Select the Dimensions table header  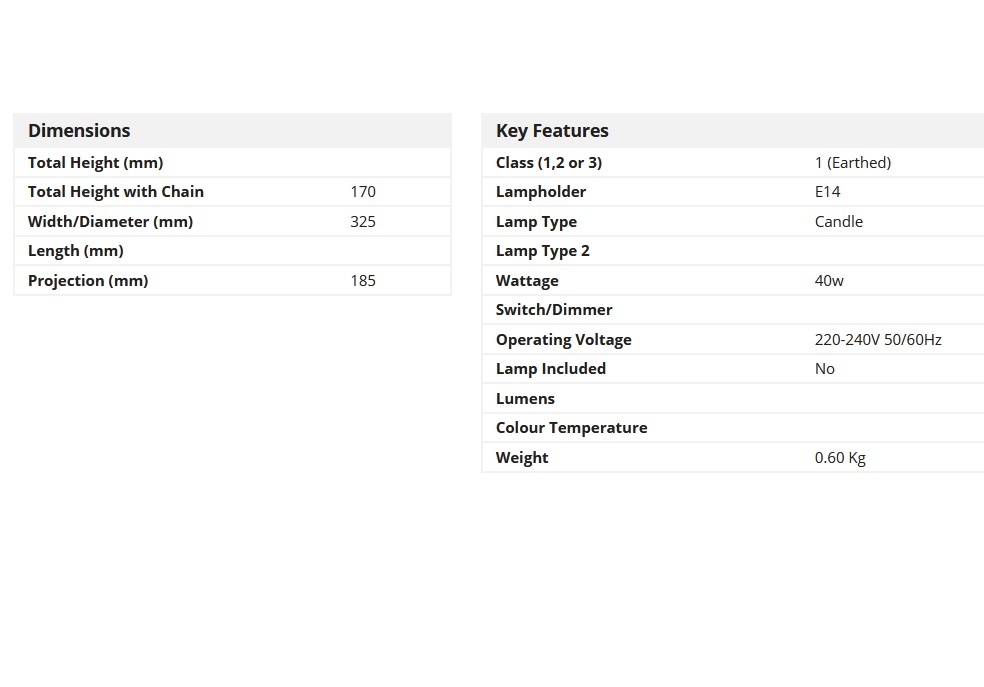79,130
